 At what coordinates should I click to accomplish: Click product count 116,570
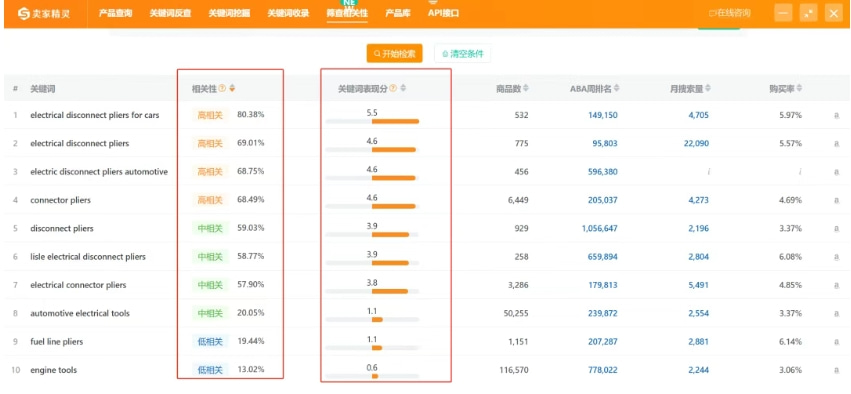point(513,370)
